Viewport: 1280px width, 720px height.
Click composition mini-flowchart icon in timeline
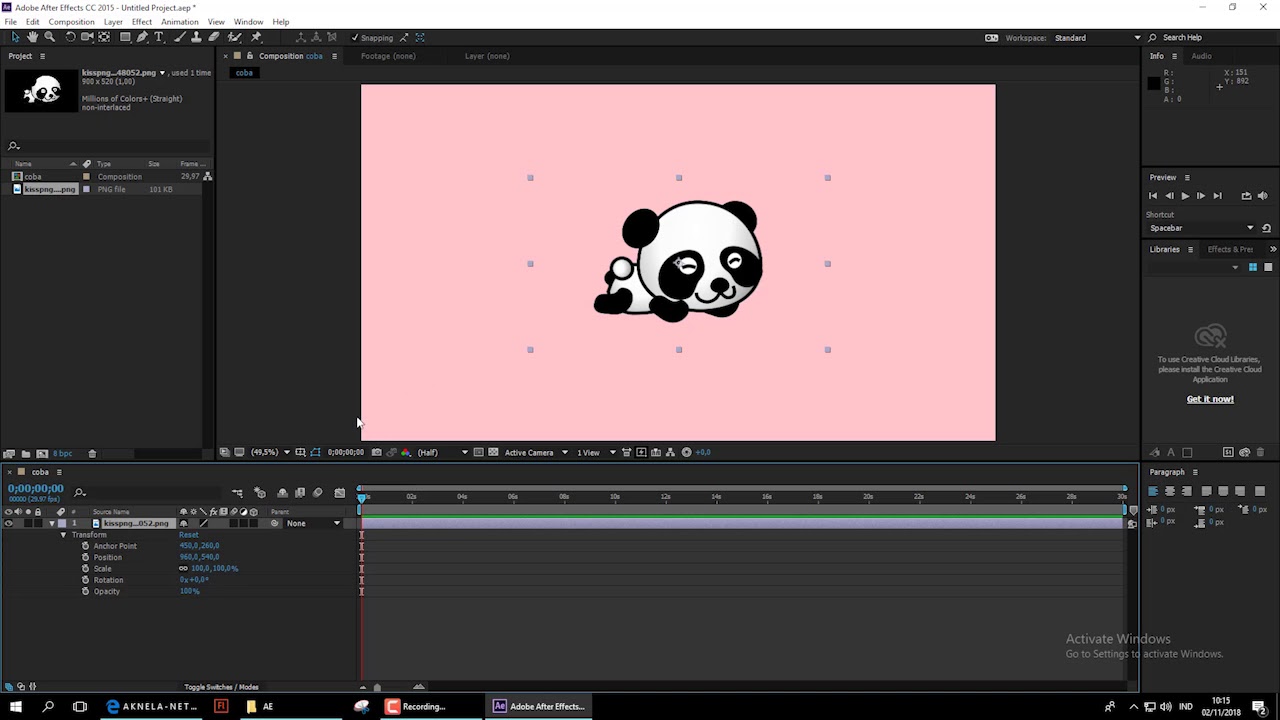[x=237, y=492]
